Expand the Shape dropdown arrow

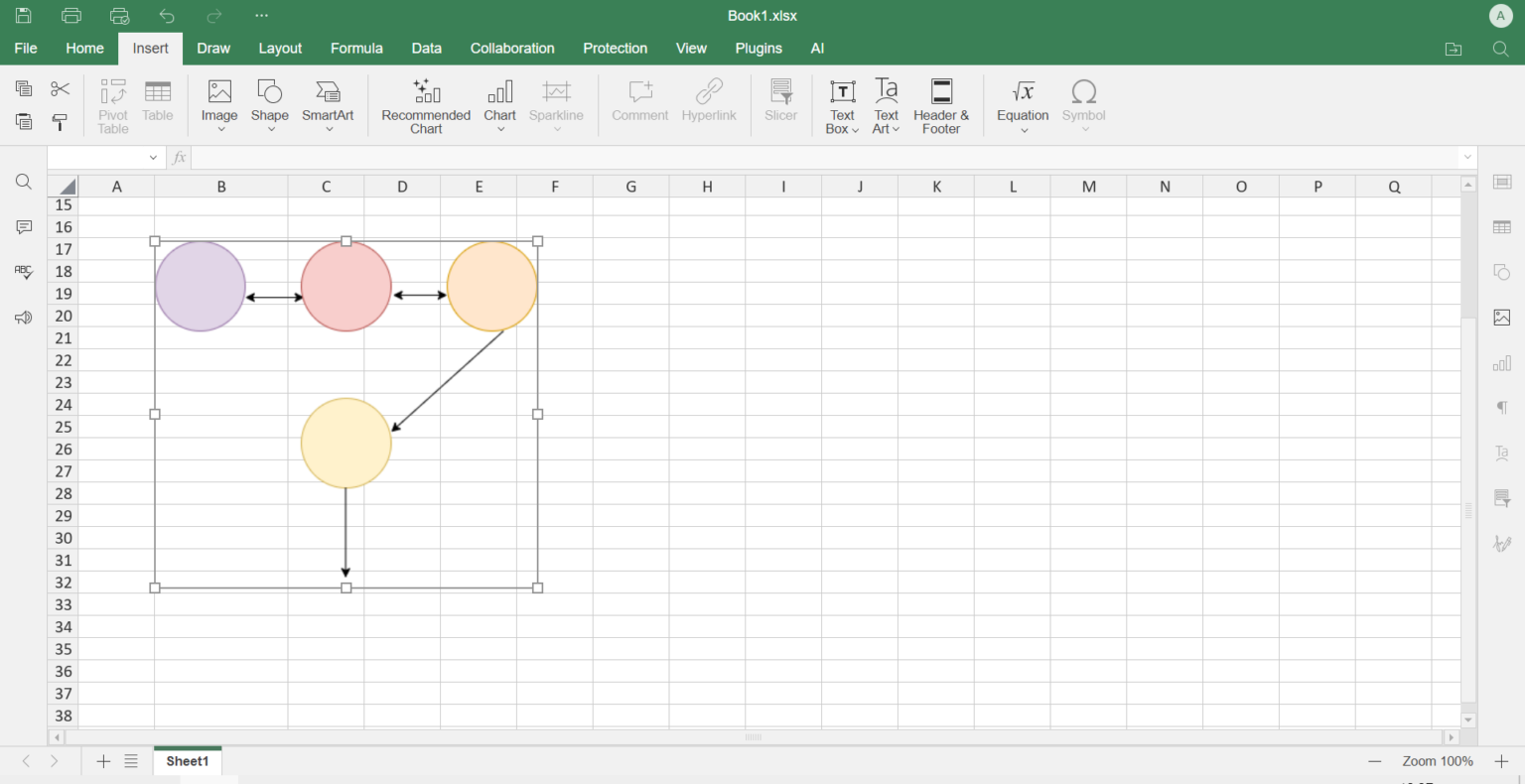point(269,127)
